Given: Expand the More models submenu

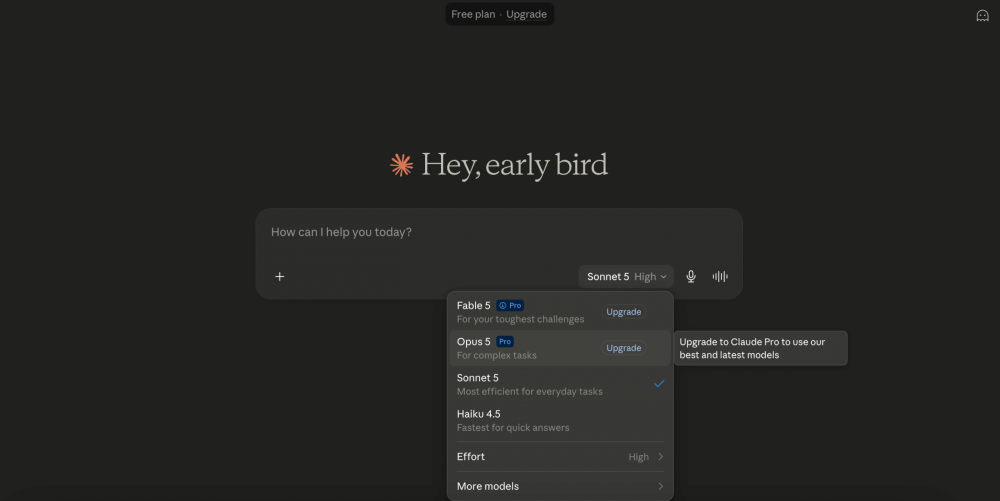Looking at the screenshot, I should (560, 486).
